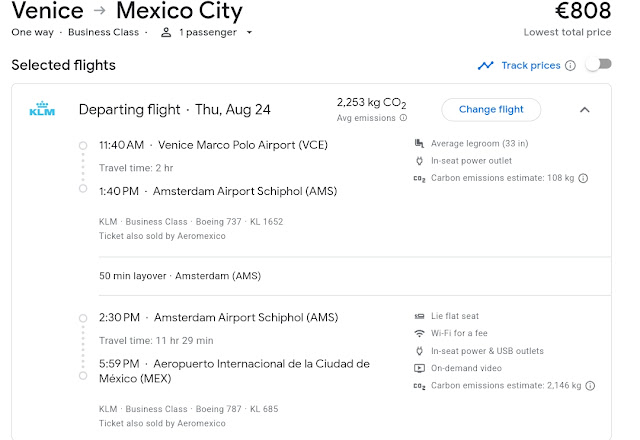This screenshot has width=640, height=440.
Task: Click Departing flight Thu, Aug 24 header
Action: pos(175,109)
